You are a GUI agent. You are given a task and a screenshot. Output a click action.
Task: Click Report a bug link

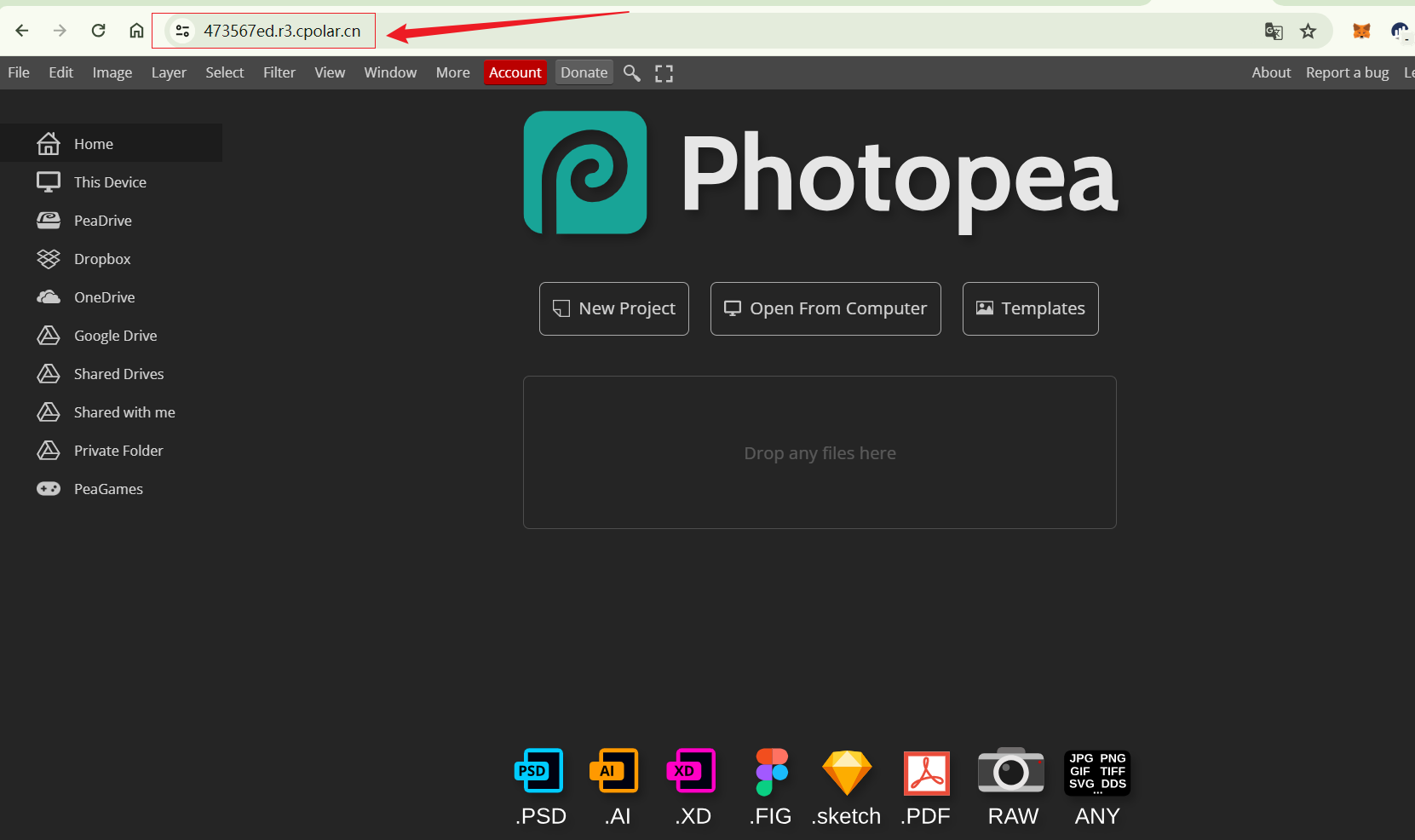tap(1347, 73)
